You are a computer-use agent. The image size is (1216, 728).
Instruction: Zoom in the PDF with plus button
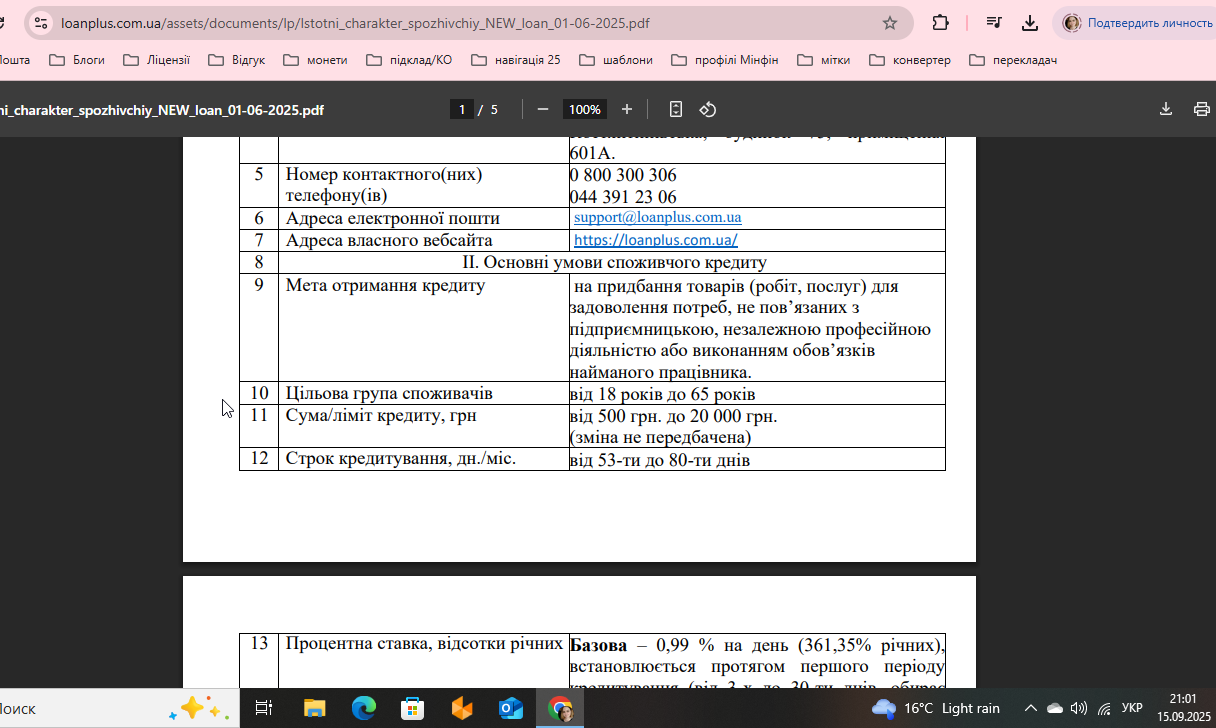pyautogui.click(x=627, y=110)
